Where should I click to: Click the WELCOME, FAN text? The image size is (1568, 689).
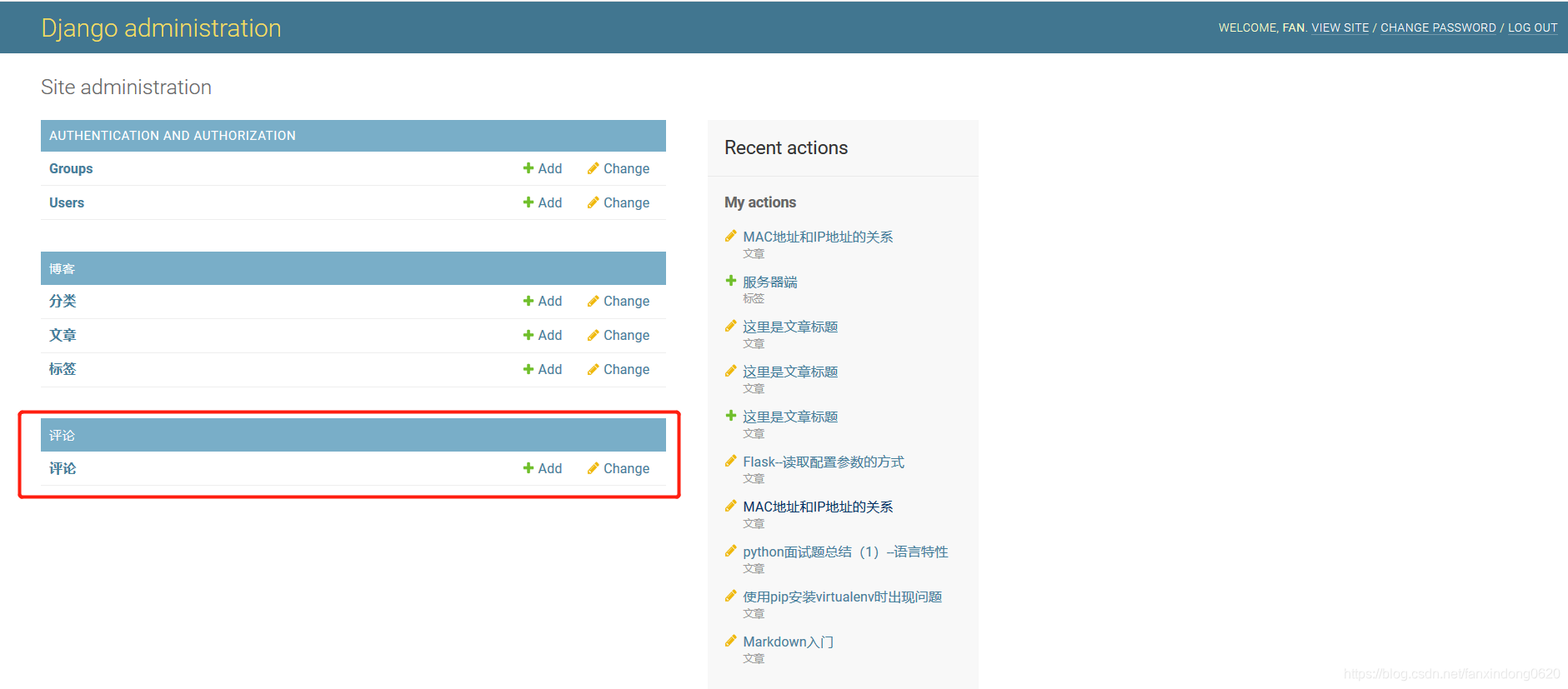coord(1263,27)
